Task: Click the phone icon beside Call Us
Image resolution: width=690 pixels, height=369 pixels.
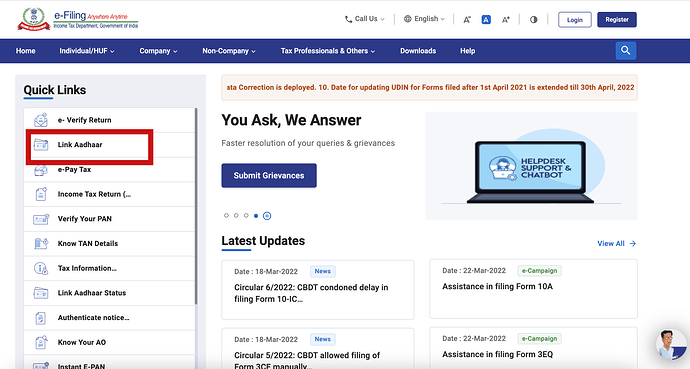Action: [348, 19]
